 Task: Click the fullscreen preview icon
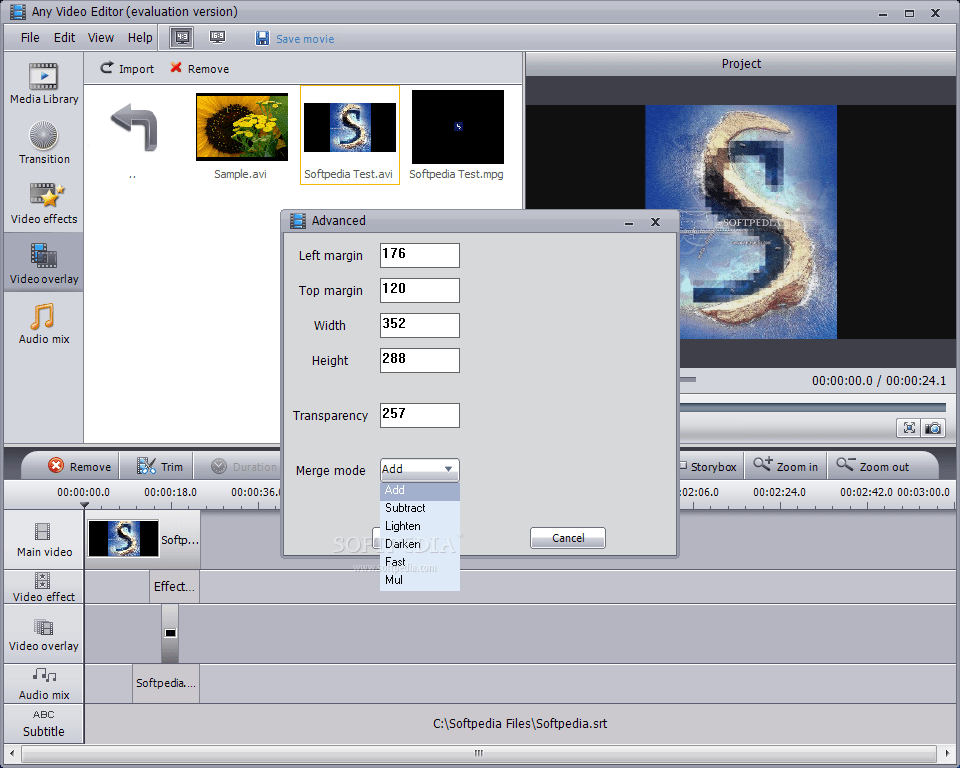909,428
